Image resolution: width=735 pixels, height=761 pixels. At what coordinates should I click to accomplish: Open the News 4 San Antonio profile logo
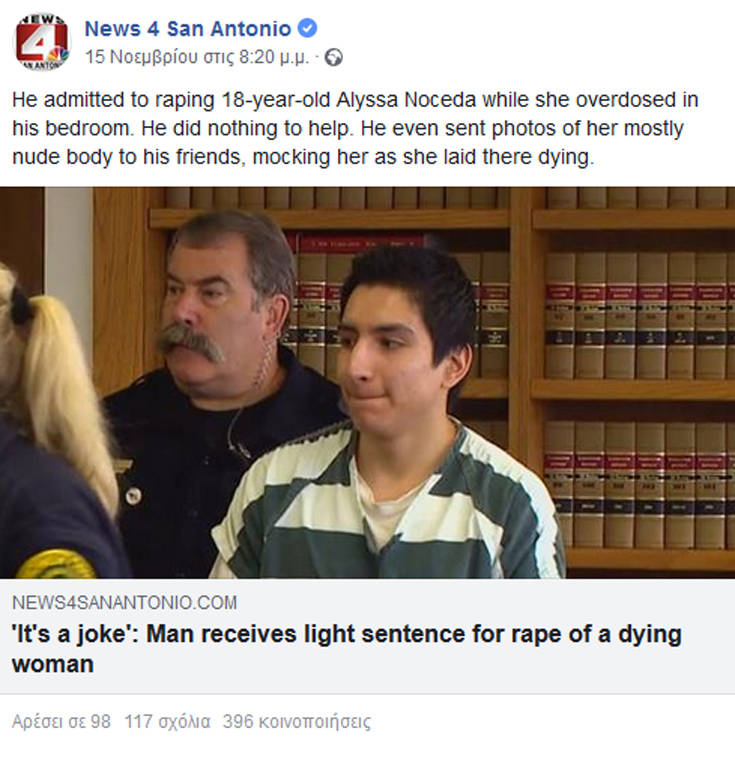point(42,41)
